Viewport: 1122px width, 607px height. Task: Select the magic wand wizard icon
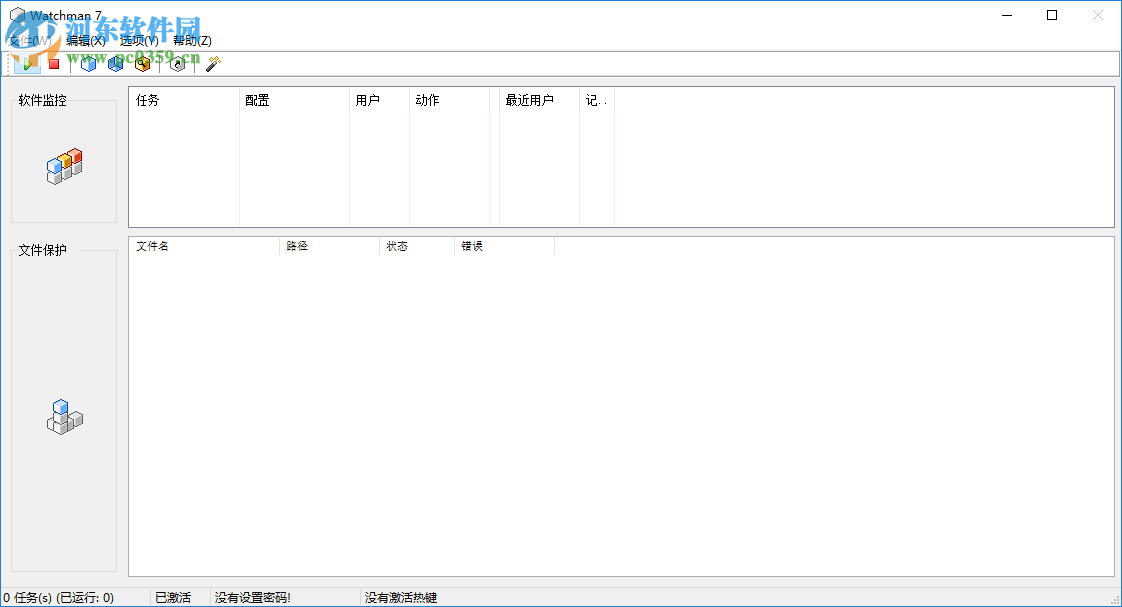(x=211, y=63)
